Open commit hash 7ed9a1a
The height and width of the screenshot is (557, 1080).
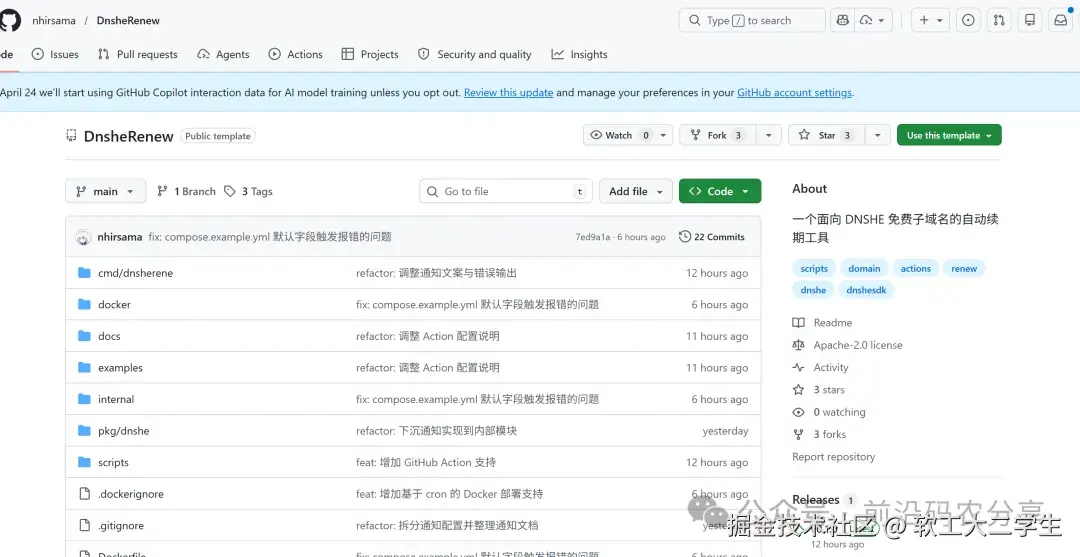593,237
